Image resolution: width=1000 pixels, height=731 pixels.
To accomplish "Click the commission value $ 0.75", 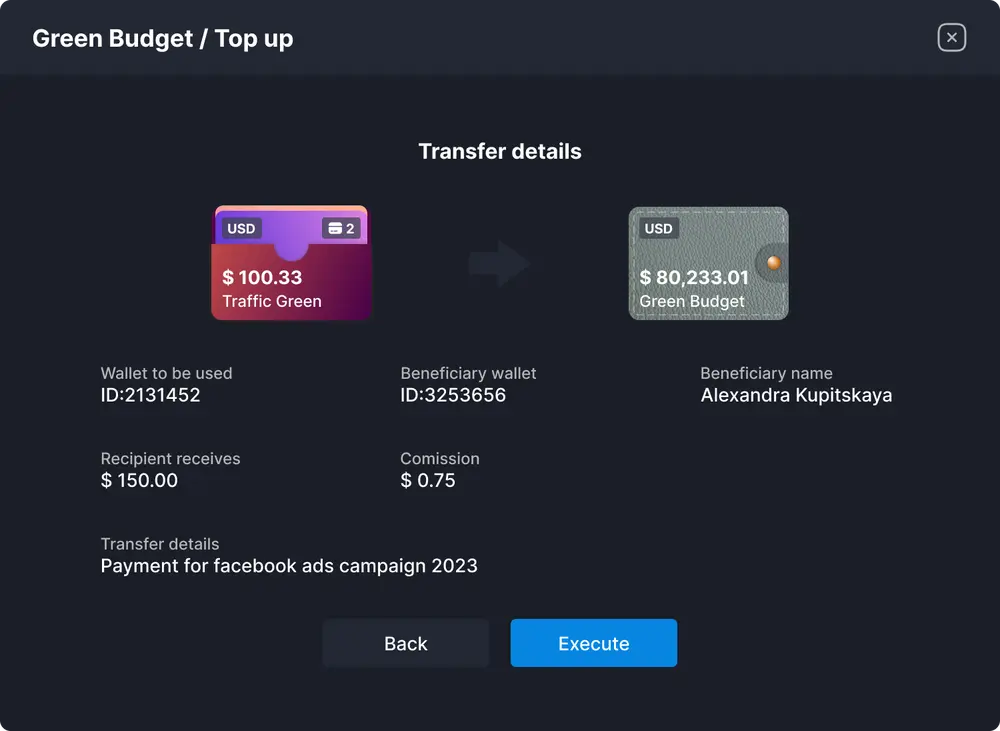I will (x=428, y=480).
